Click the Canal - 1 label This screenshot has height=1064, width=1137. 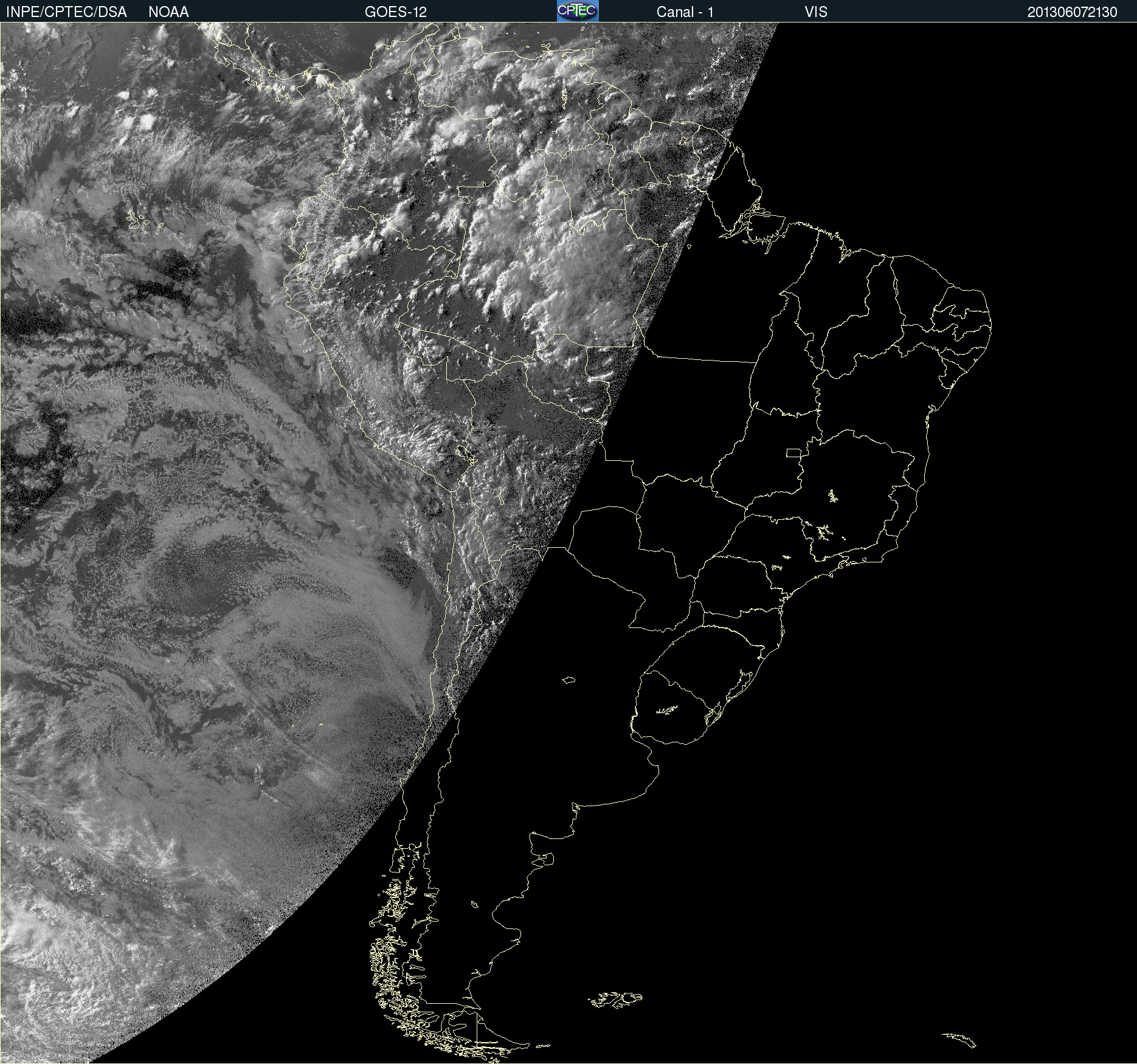click(x=685, y=12)
